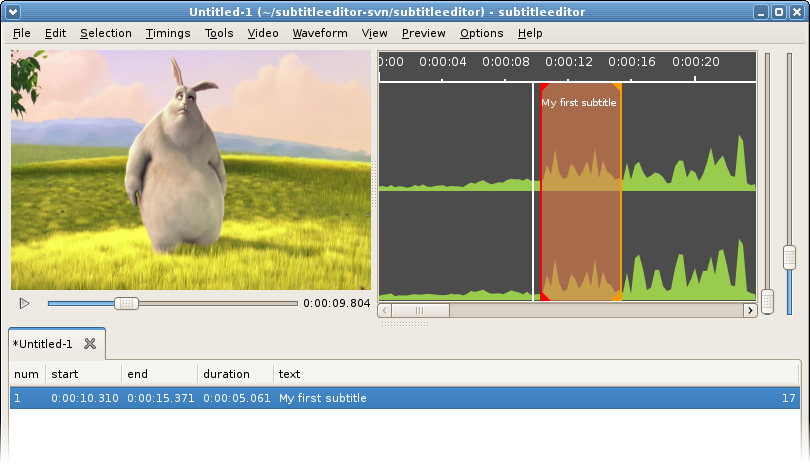Close the subtitleeditor window
This screenshot has width=810, height=473.
(x=797, y=12)
